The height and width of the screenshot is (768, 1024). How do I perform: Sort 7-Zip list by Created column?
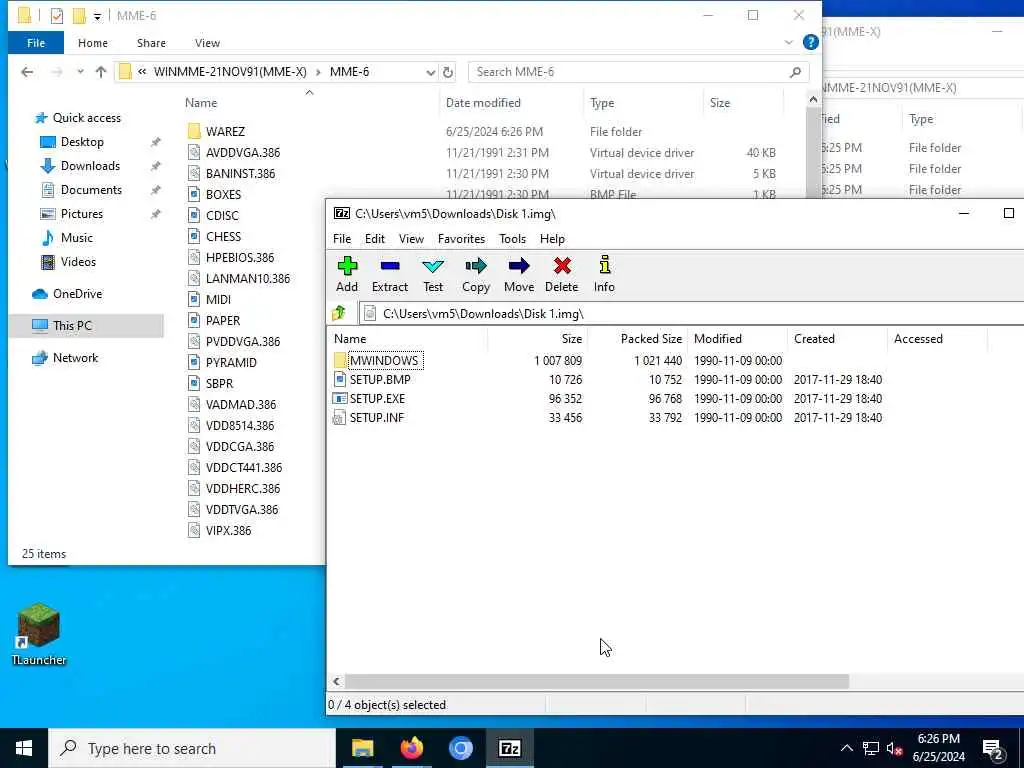837,339
